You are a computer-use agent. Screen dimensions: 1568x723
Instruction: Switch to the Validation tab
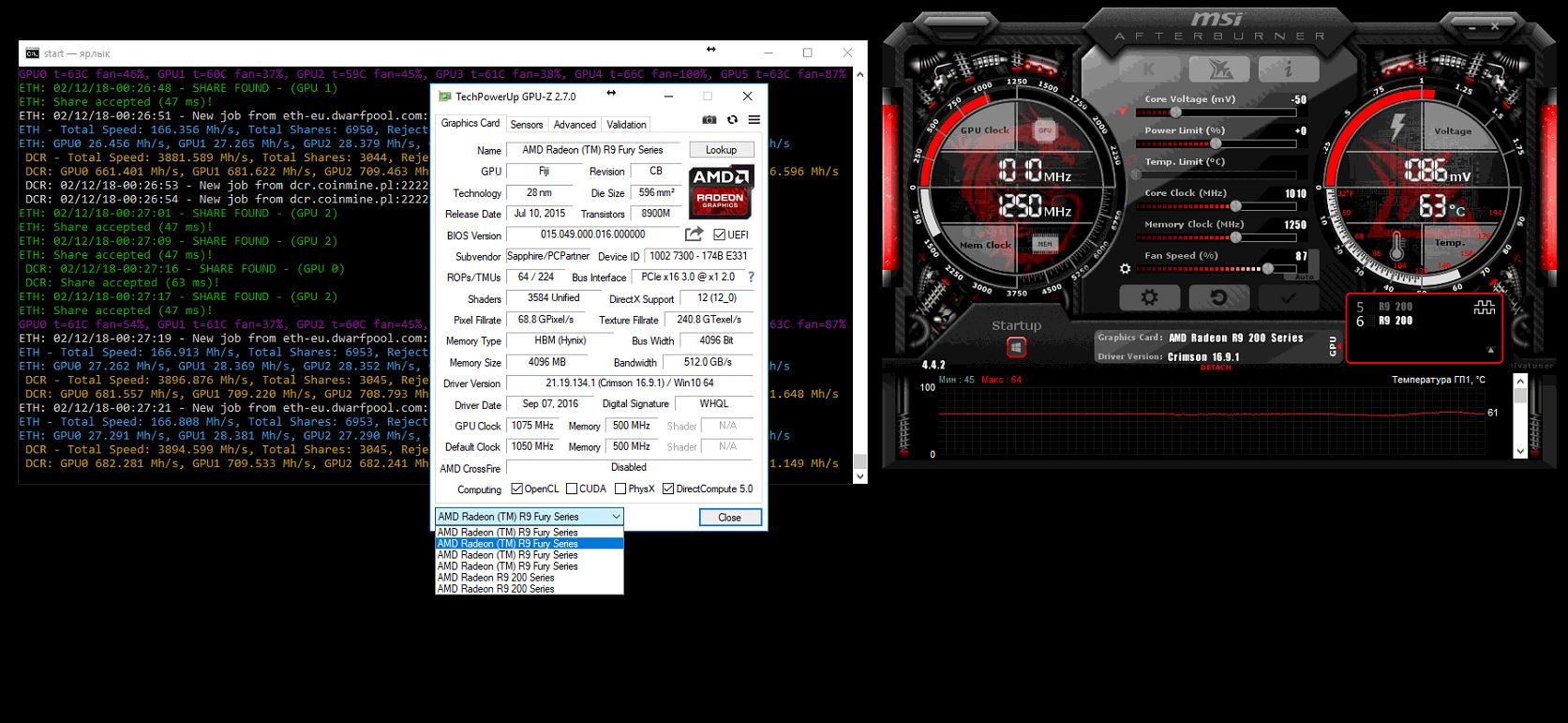click(x=626, y=125)
